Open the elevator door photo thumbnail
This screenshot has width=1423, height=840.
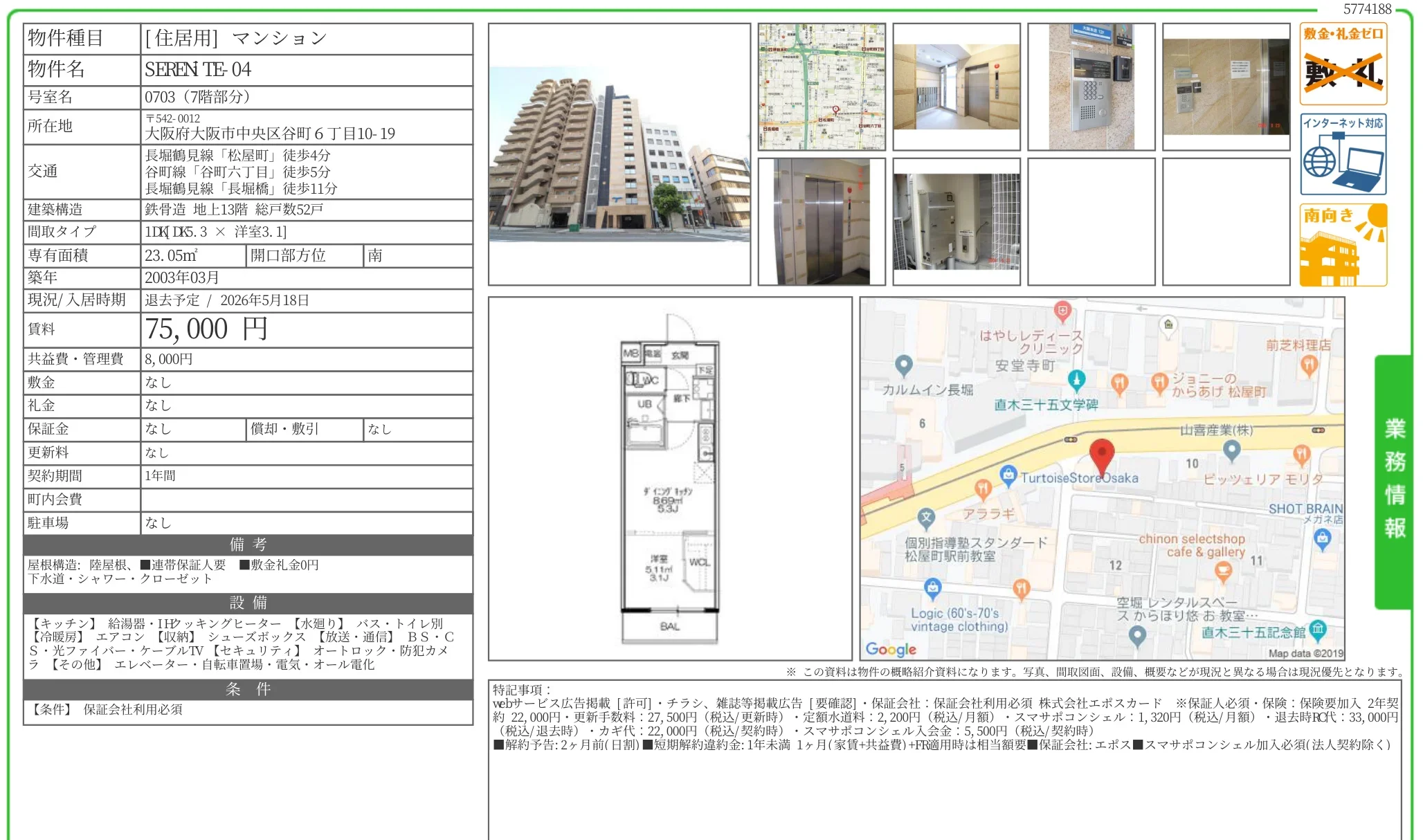click(822, 221)
